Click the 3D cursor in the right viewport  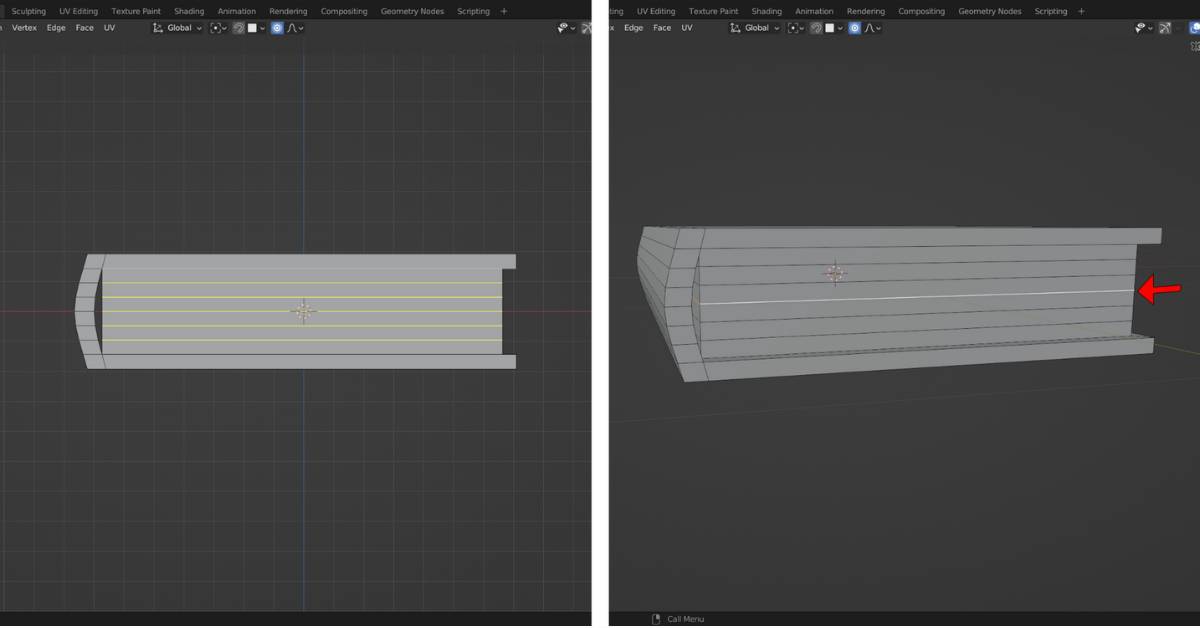835,273
